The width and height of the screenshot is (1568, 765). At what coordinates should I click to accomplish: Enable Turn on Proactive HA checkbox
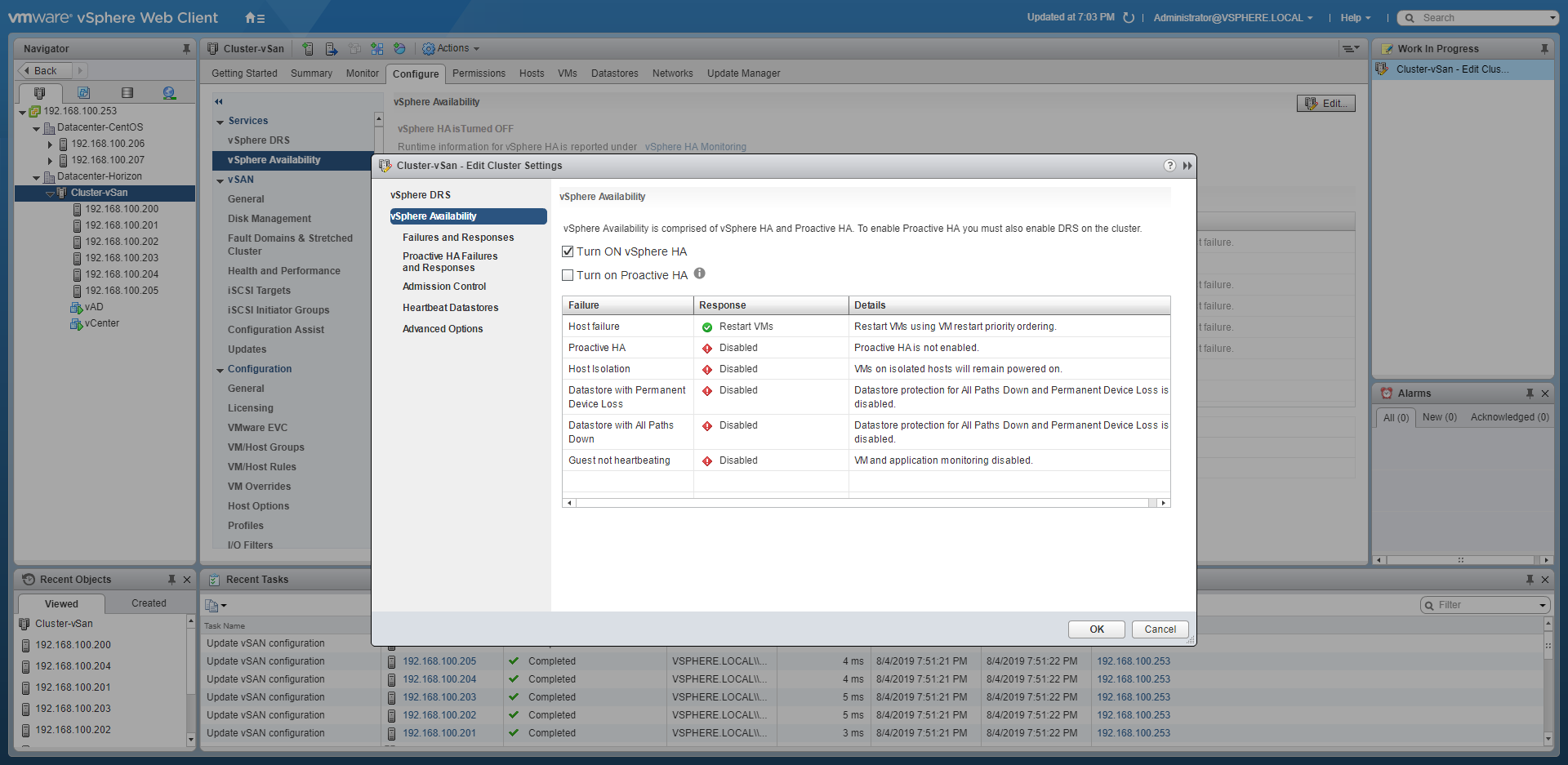click(x=568, y=276)
